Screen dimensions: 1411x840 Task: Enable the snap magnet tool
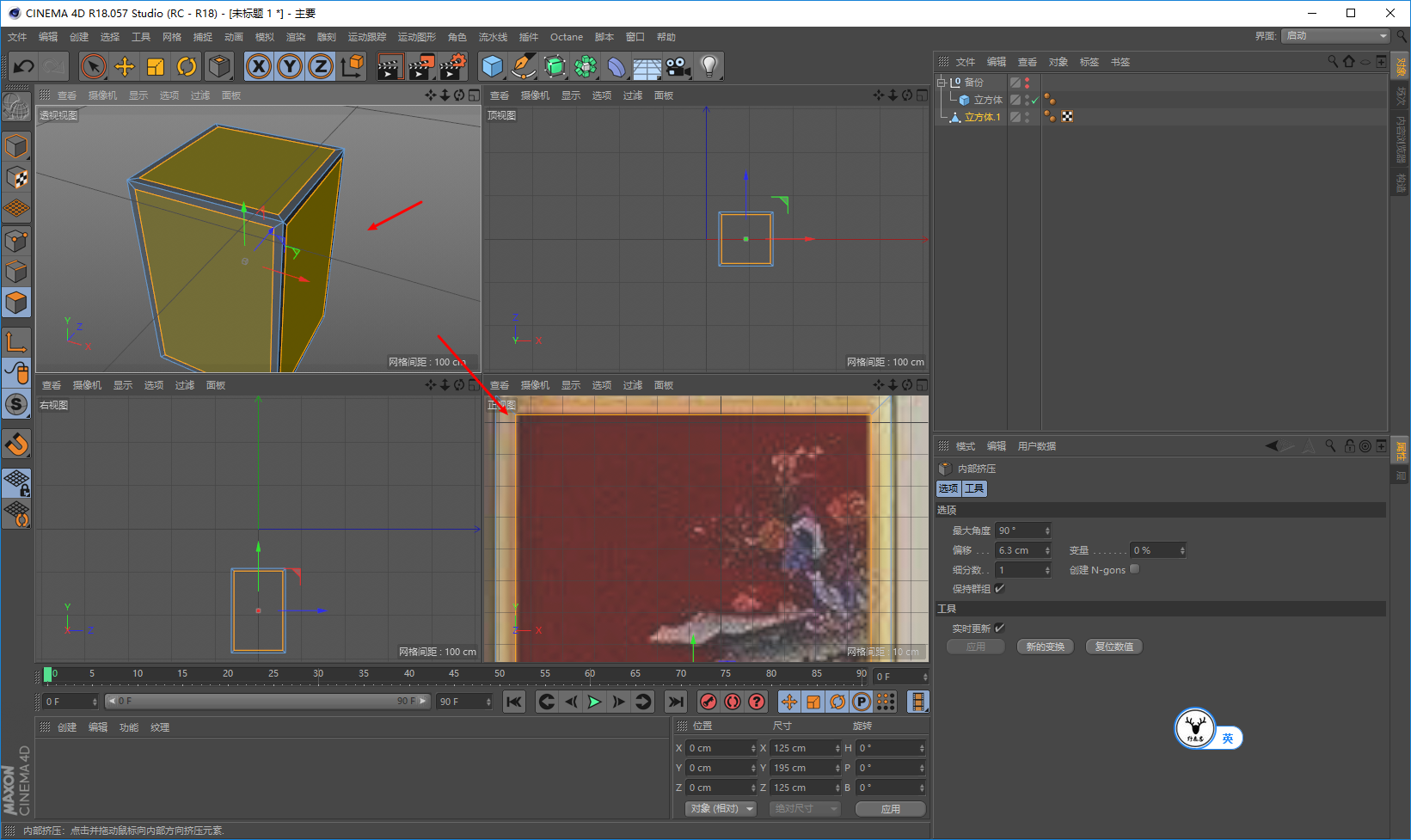[x=16, y=445]
